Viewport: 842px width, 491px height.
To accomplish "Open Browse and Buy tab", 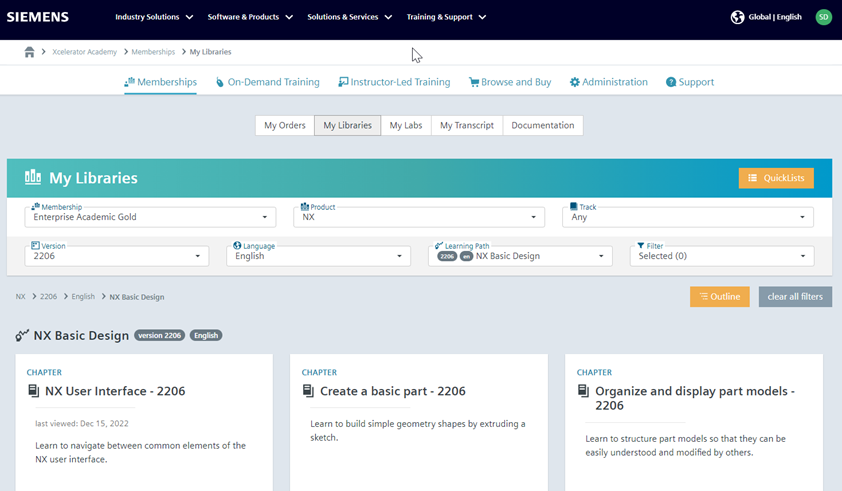I will point(510,82).
